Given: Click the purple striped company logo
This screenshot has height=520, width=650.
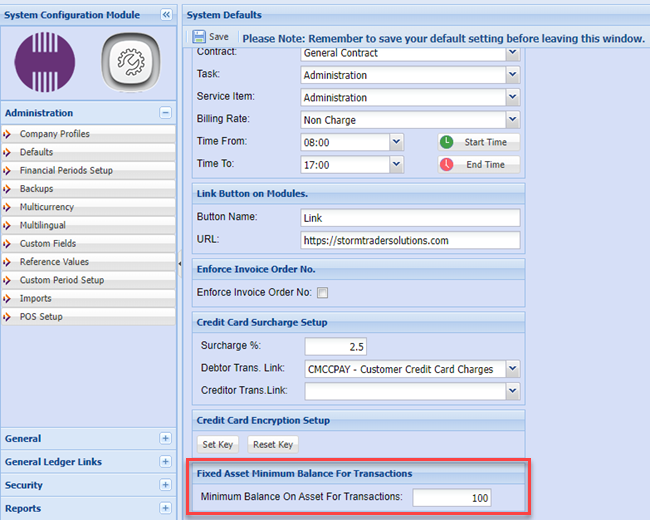Looking at the screenshot, I should 45,62.
